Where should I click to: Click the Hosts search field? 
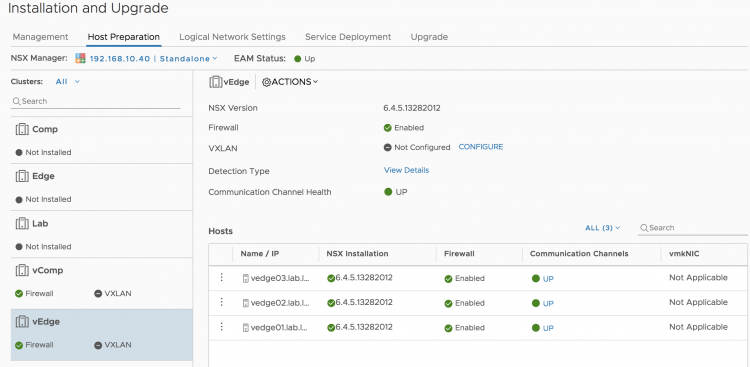pyautogui.click(x=693, y=228)
